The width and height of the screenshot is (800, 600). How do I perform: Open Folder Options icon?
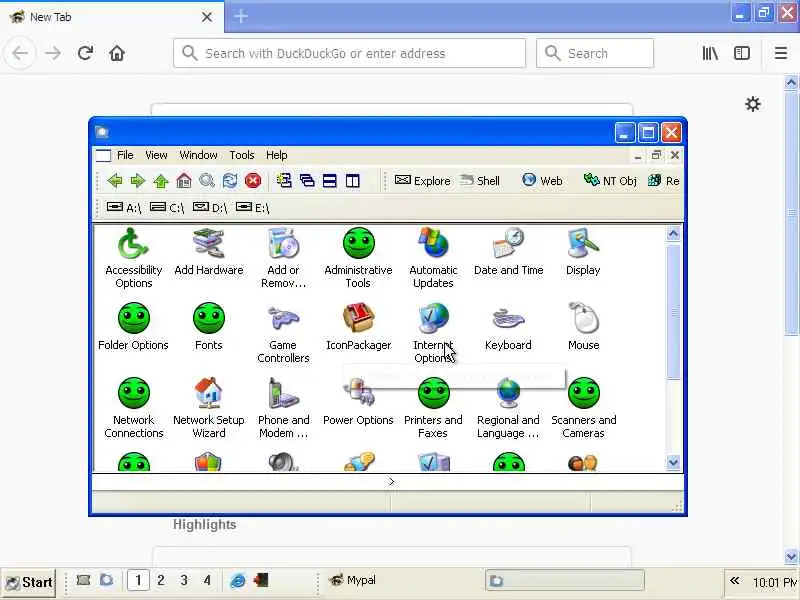coord(133,327)
